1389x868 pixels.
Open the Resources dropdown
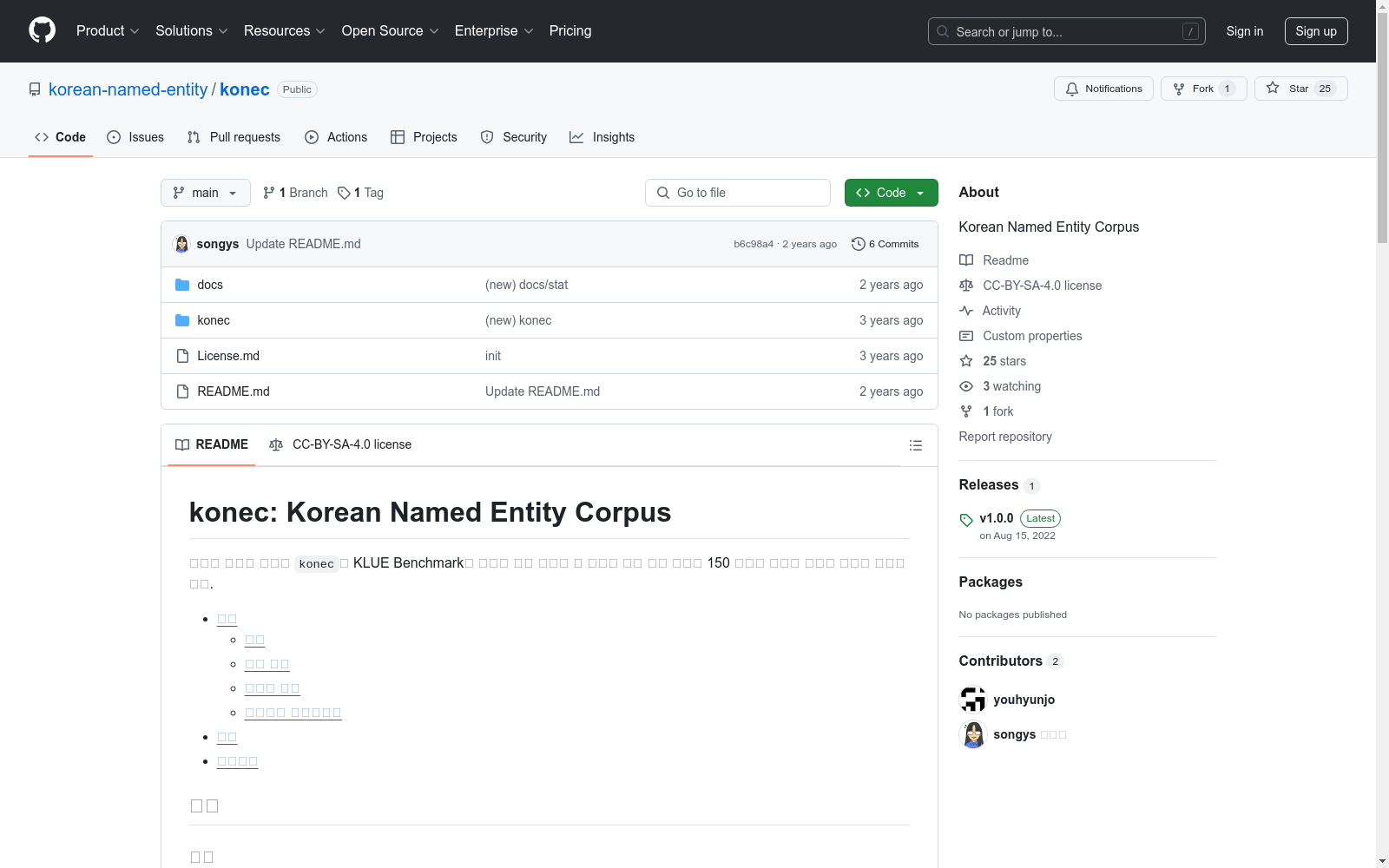pos(285,30)
